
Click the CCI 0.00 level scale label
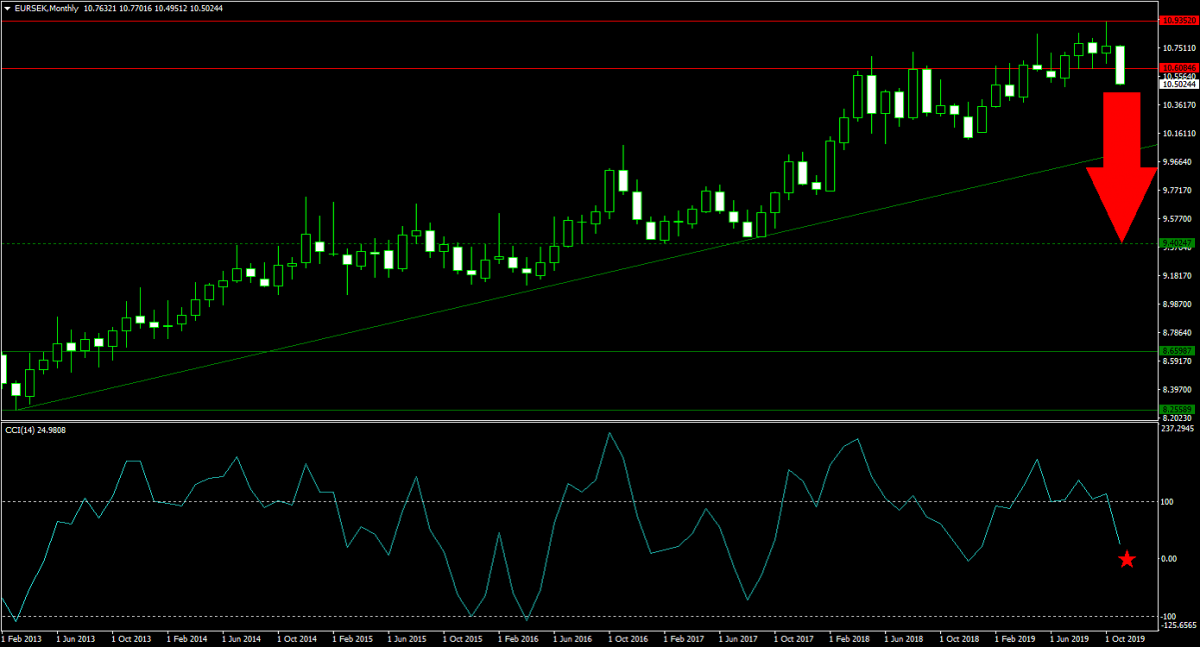pos(1167,559)
